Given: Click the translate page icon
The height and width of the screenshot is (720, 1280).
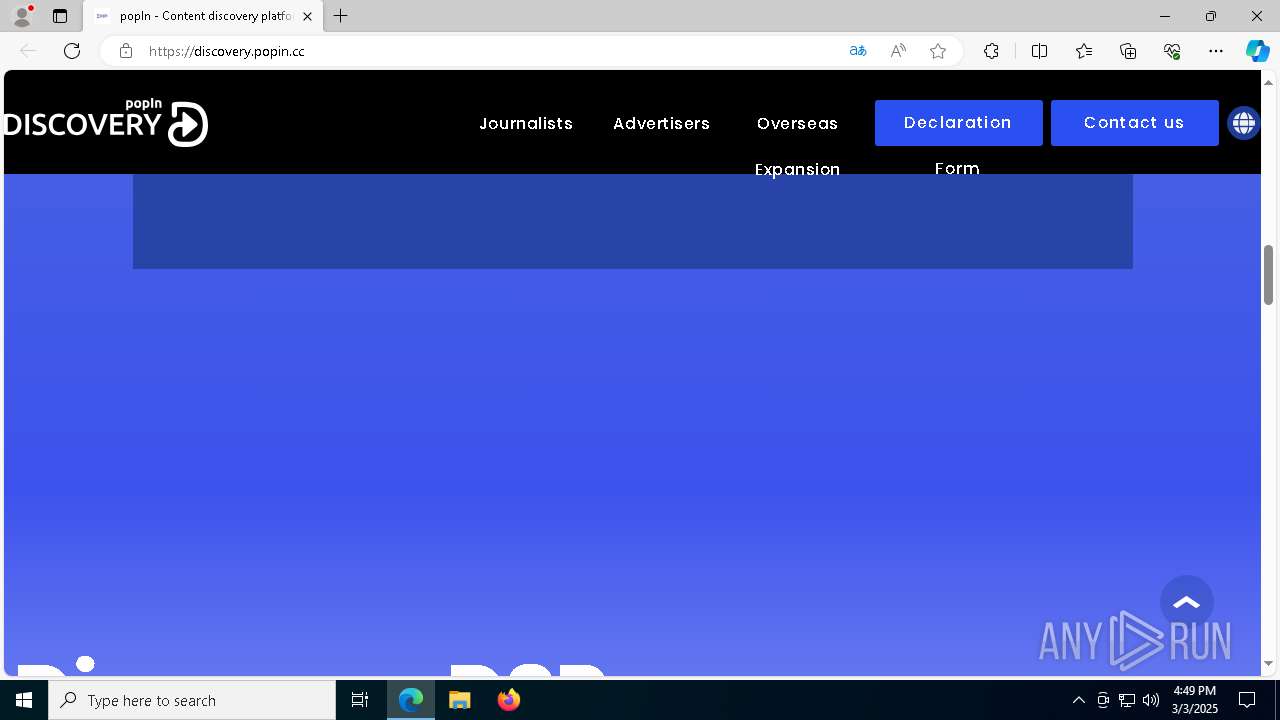Looking at the screenshot, I should coord(858,51).
